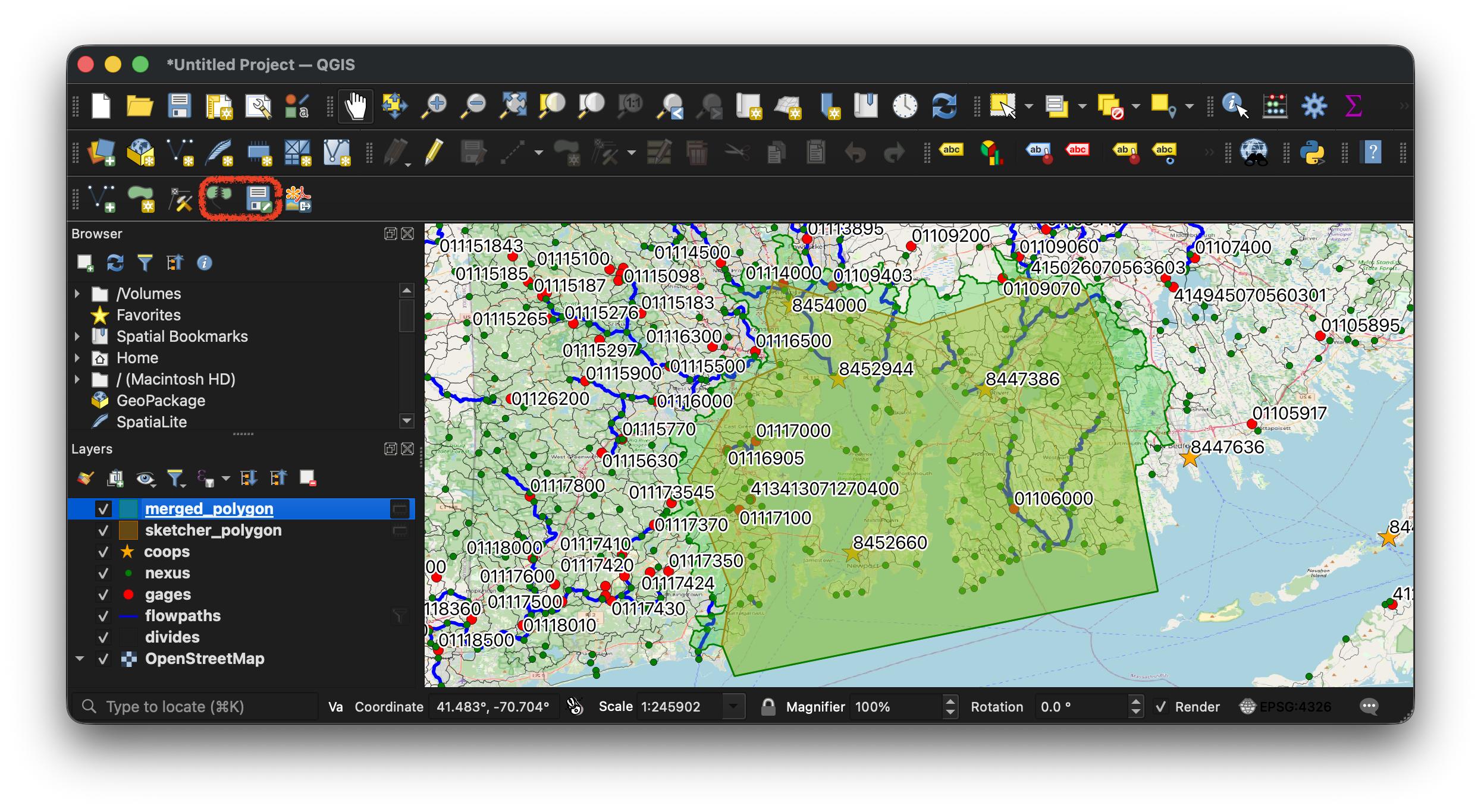Expand the /Volumes item in Browser
Screen dimensions: 1481x812
[77, 292]
